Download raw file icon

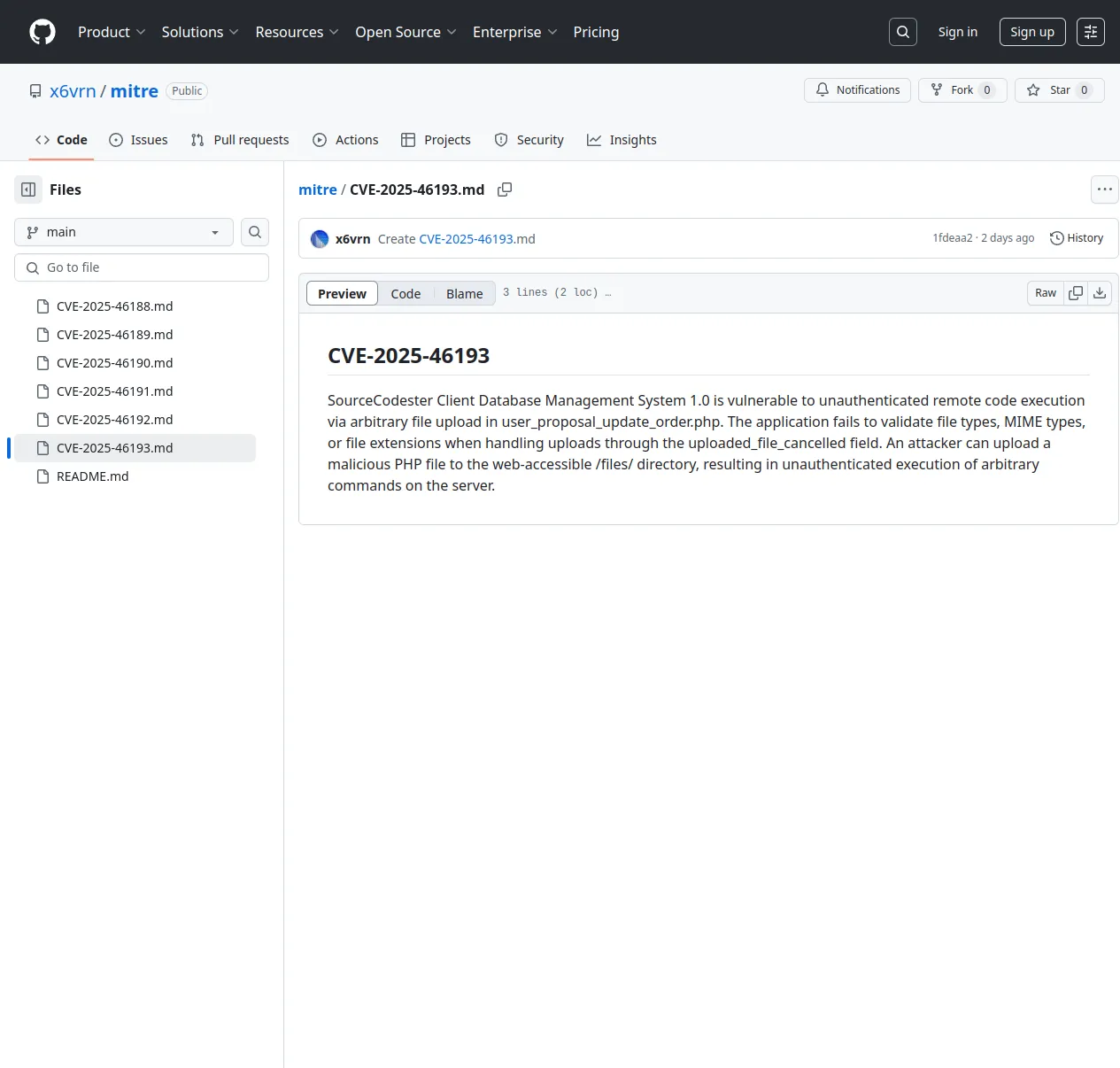[1100, 293]
